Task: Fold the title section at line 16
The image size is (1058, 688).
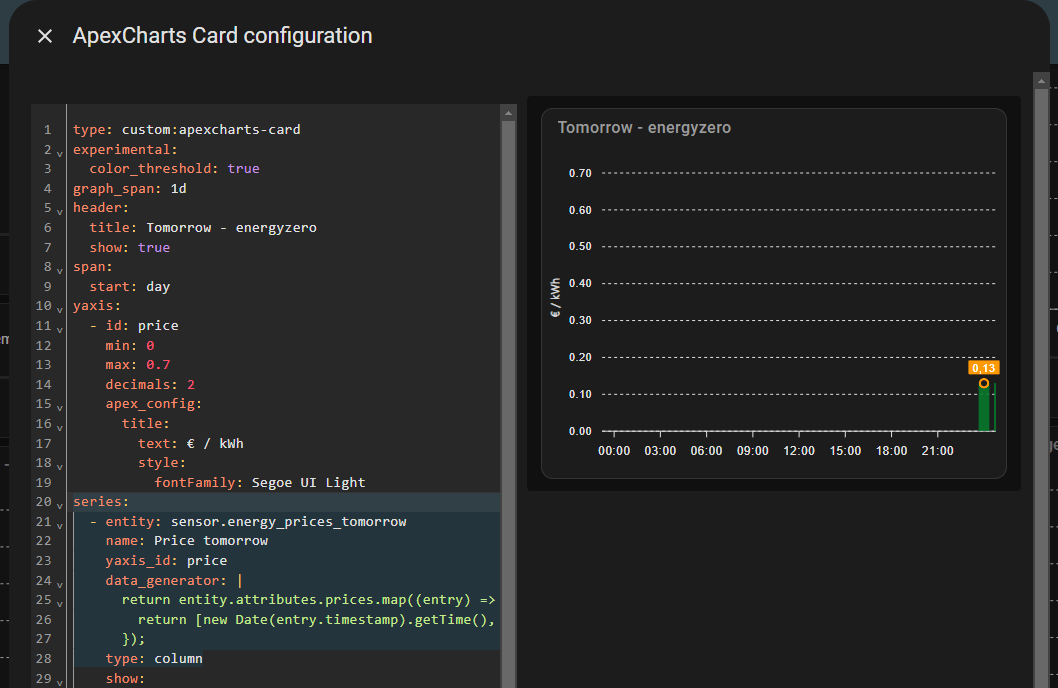Action: tap(59, 428)
